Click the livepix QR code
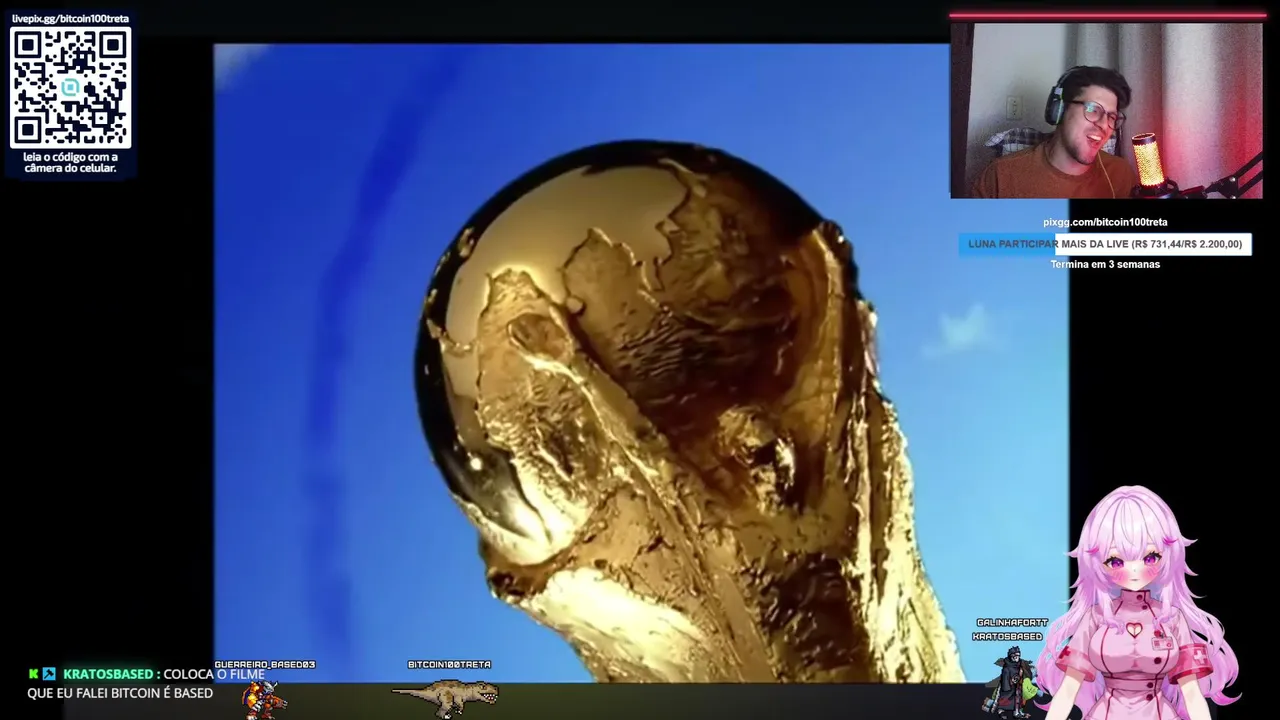Image resolution: width=1280 pixels, height=720 pixels. [70, 87]
